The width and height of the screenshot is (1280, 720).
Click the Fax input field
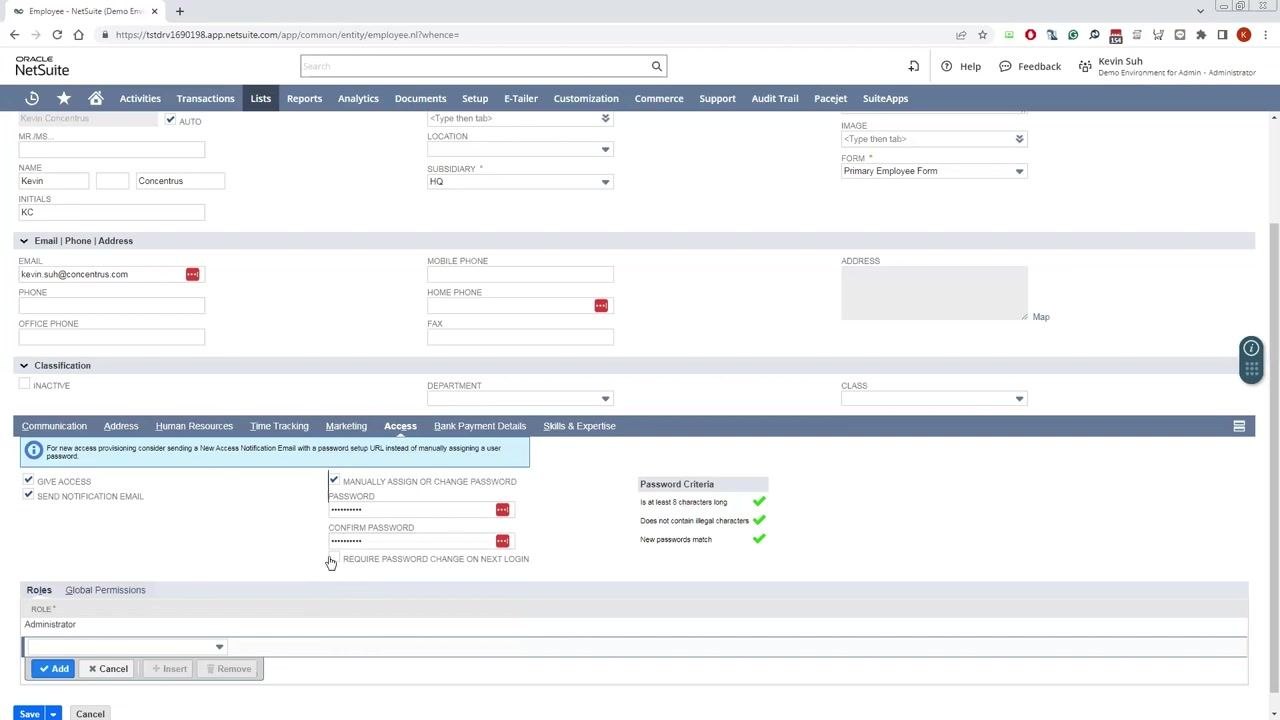click(520, 337)
